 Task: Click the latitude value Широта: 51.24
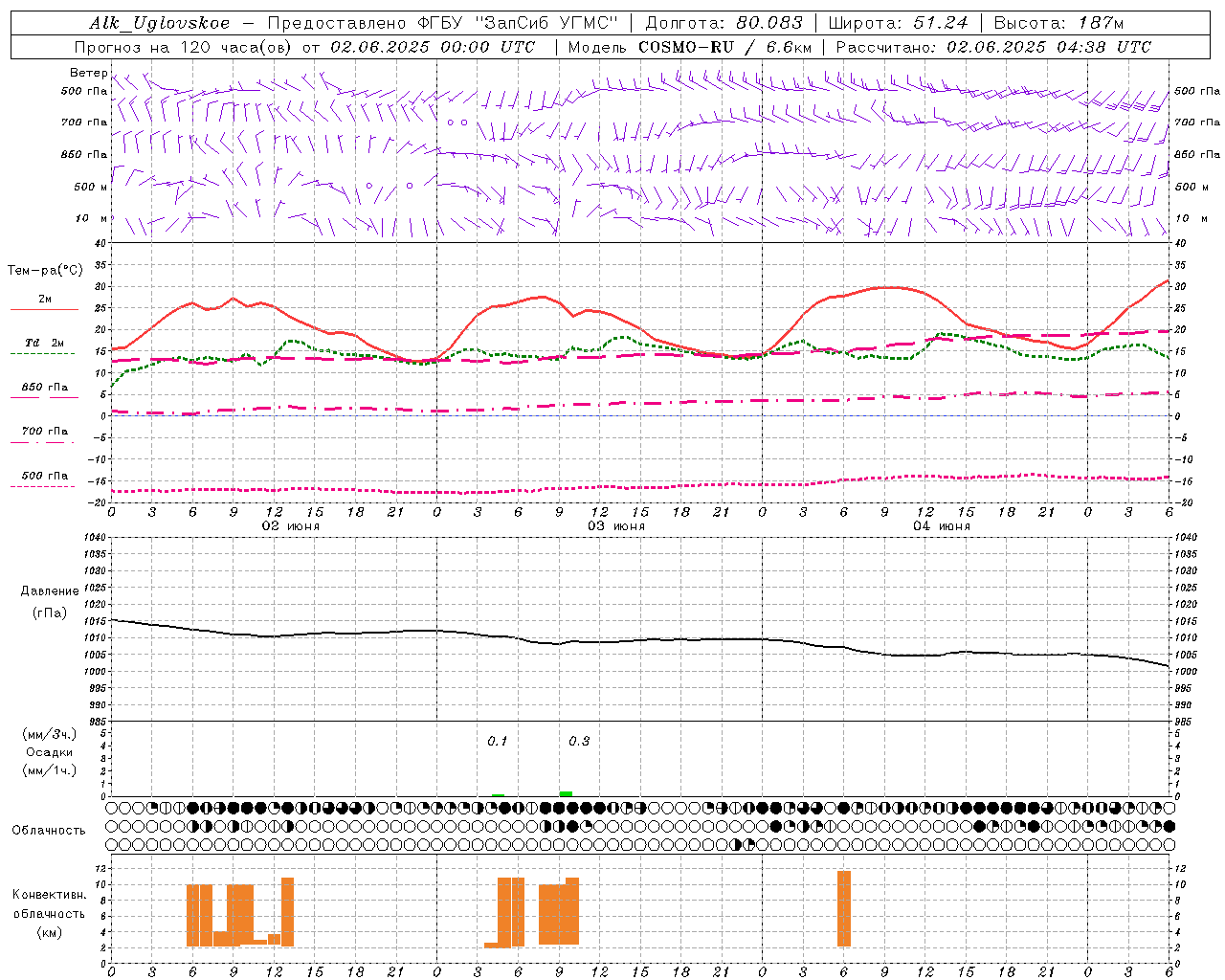click(898, 23)
